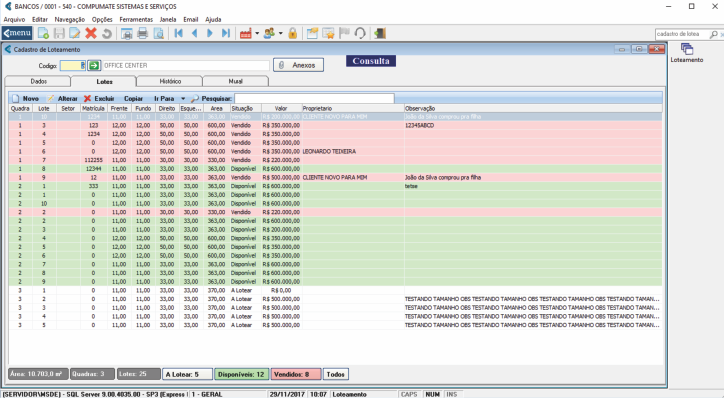Click the exit door icon
This screenshot has height=398, width=724.
[x=380, y=33]
